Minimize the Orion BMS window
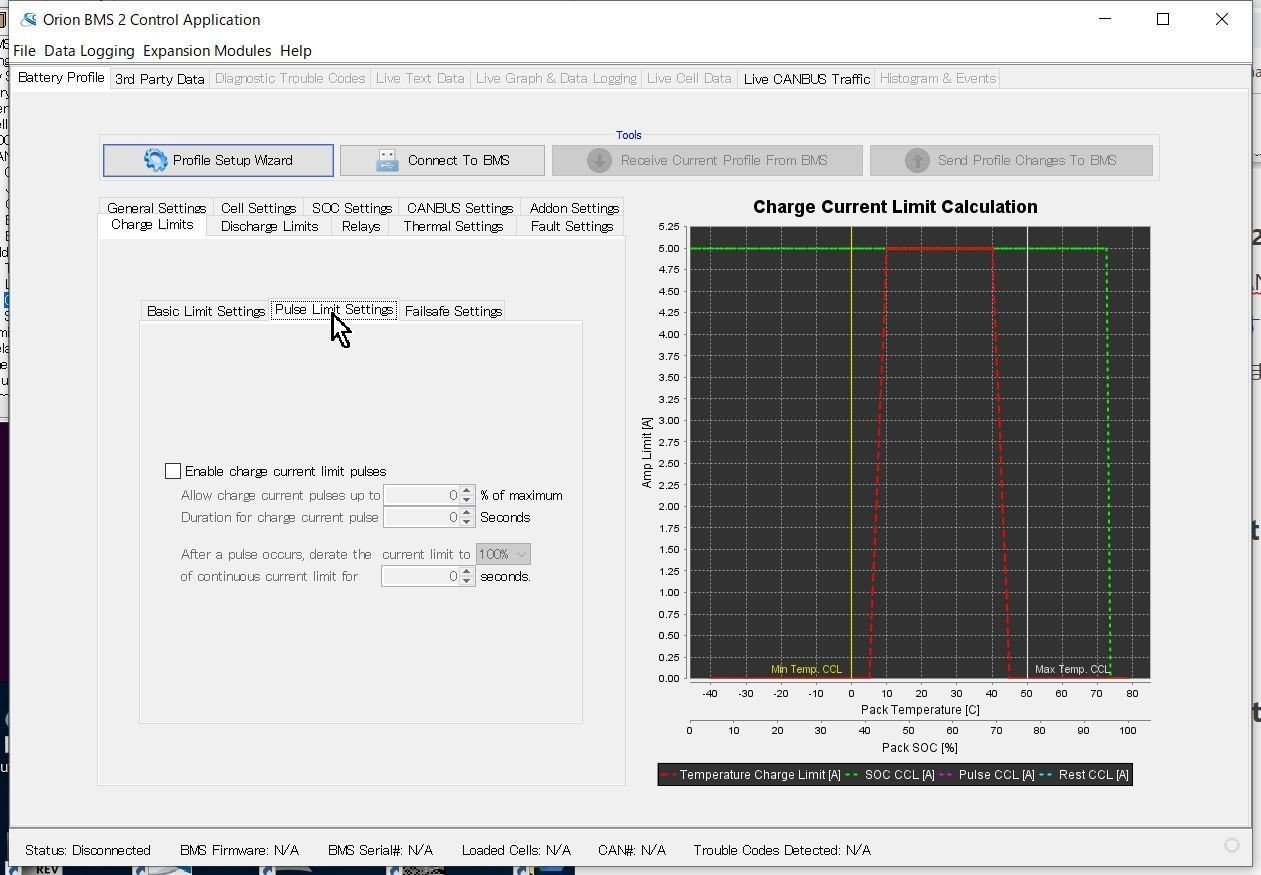This screenshot has height=875, width=1261. pyautogui.click(x=1105, y=19)
